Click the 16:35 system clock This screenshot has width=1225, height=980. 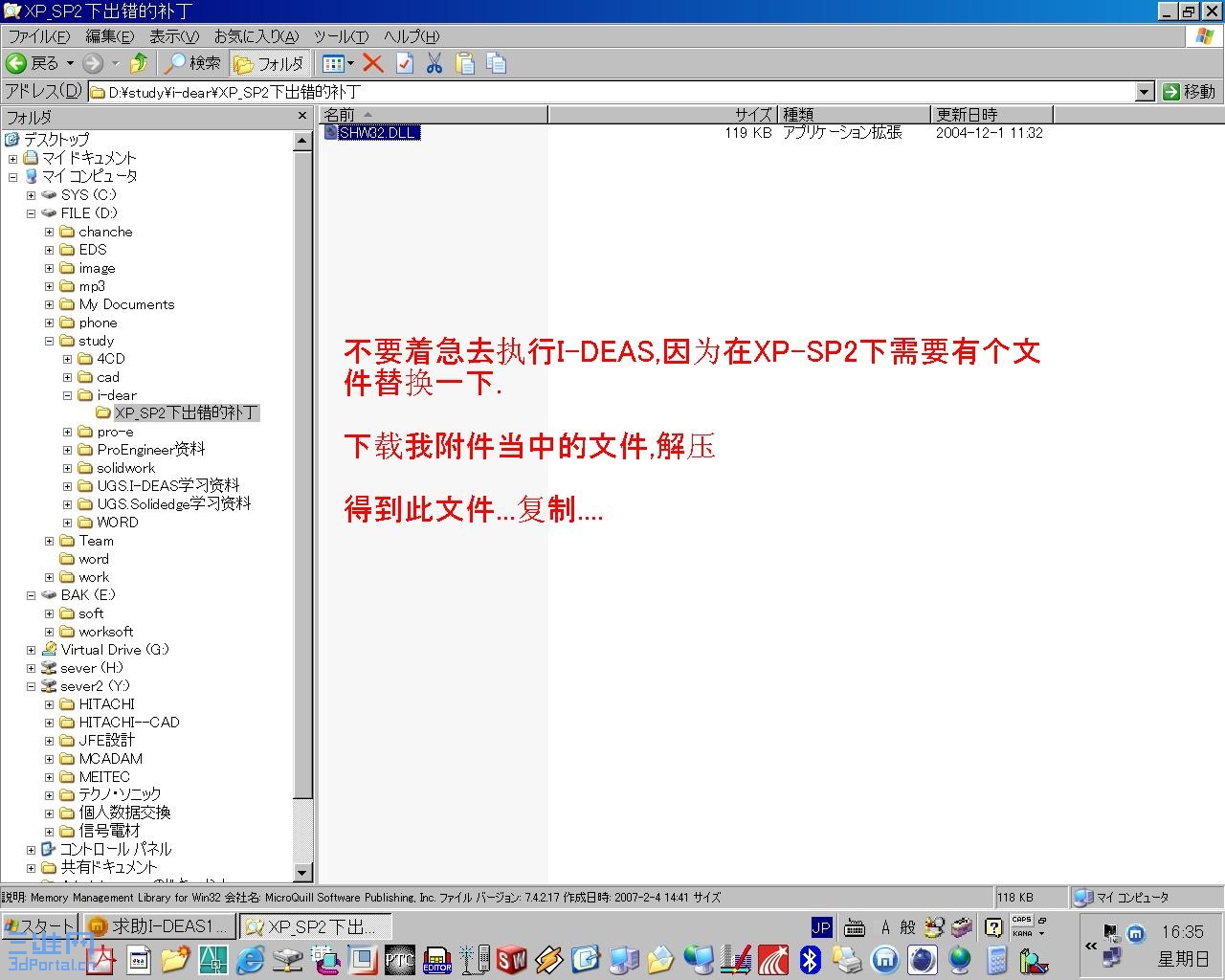[x=1183, y=931]
